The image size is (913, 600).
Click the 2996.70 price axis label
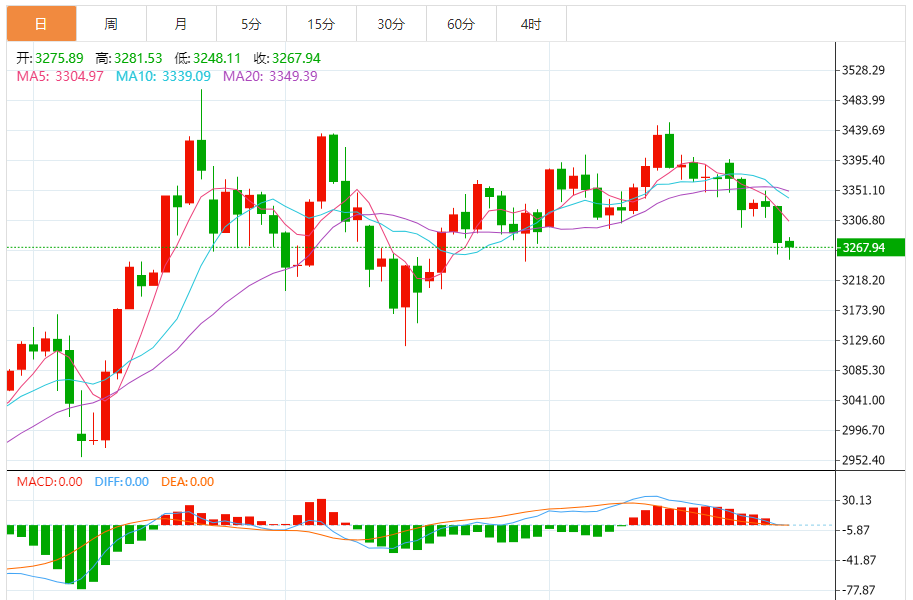click(864, 430)
